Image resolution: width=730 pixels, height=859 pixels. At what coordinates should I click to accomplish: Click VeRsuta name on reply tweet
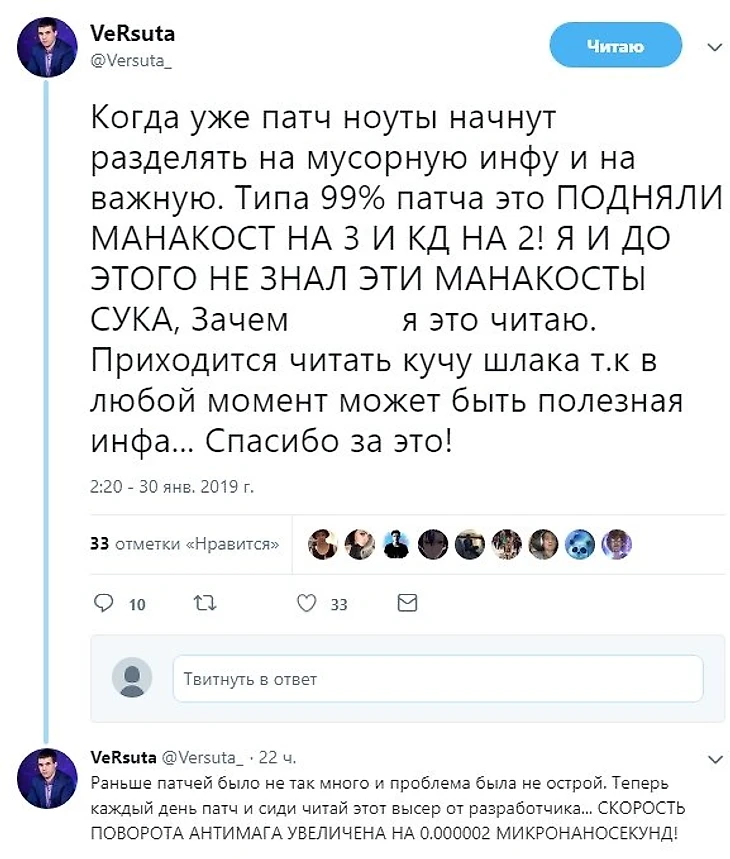[x=119, y=756]
